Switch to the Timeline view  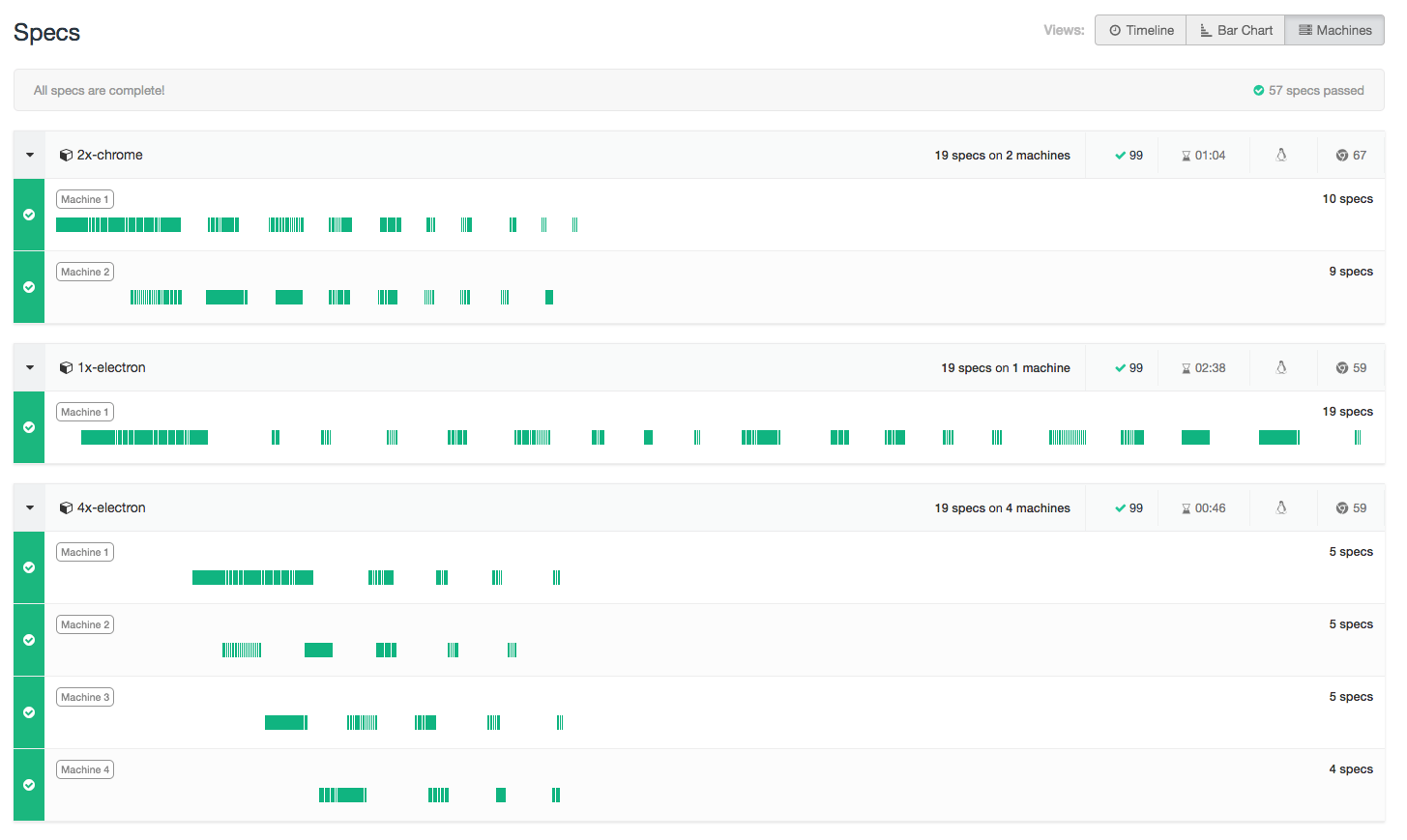[1141, 30]
